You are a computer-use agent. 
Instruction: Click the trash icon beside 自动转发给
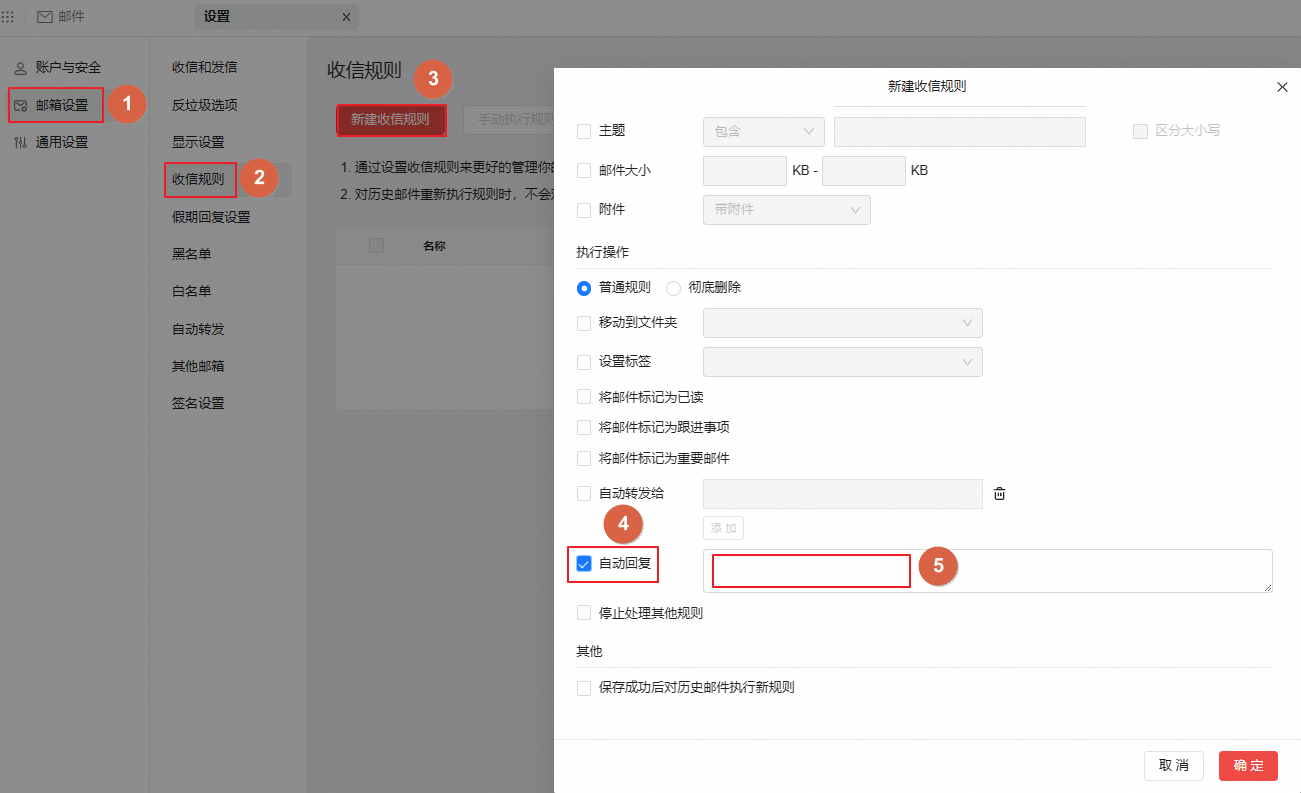(999, 493)
